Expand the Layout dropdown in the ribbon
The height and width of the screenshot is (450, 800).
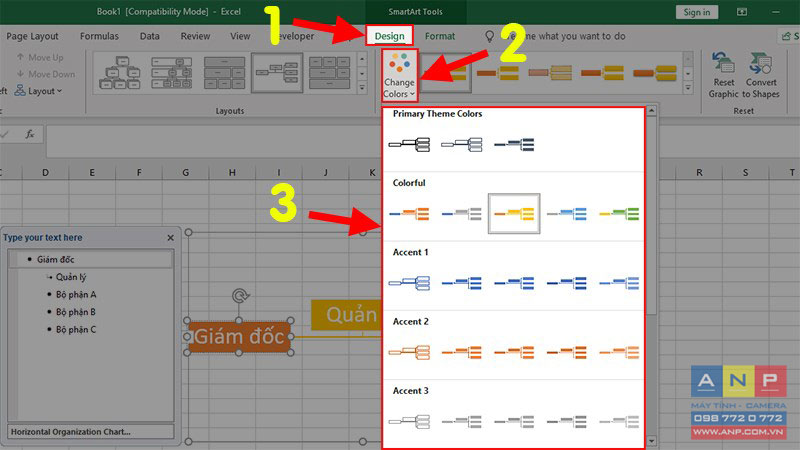(39, 91)
